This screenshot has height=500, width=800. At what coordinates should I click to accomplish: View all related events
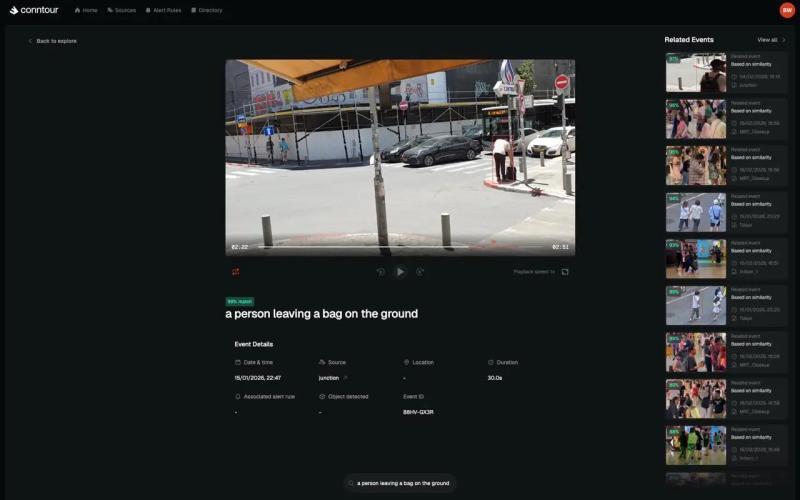(767, 40)
